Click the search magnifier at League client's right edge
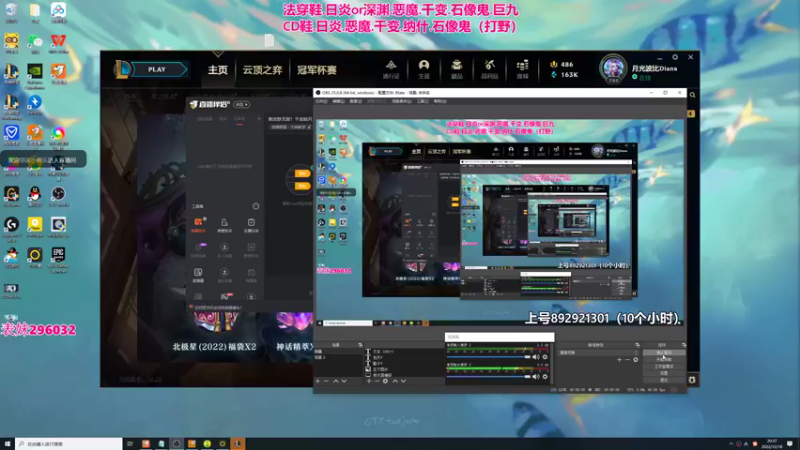This screenshot has height=450, width=800. click(x=692, y=95)
